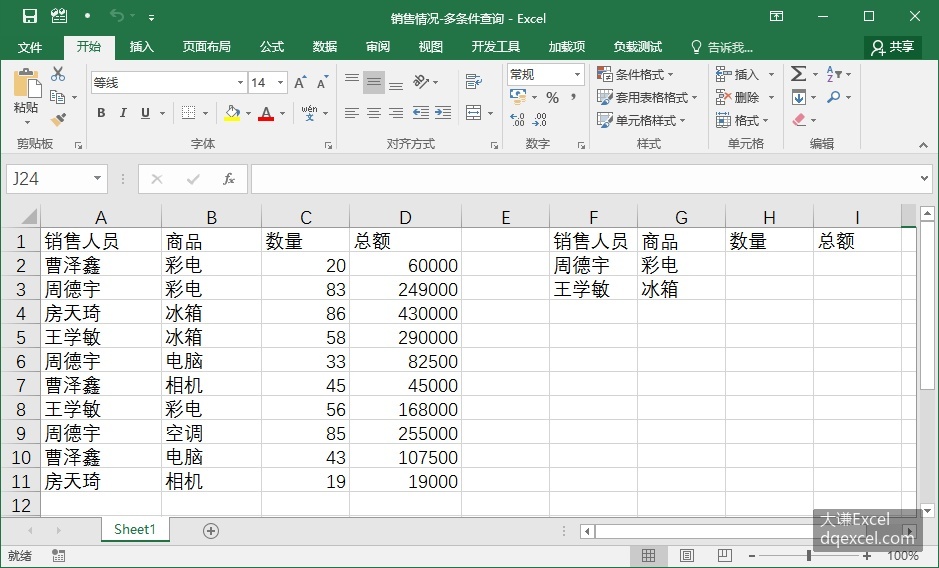The height and width of the screenshot is (568, 939).
Task: Switch to the 开发工具 ribbon tab
Action: point(495,47)
